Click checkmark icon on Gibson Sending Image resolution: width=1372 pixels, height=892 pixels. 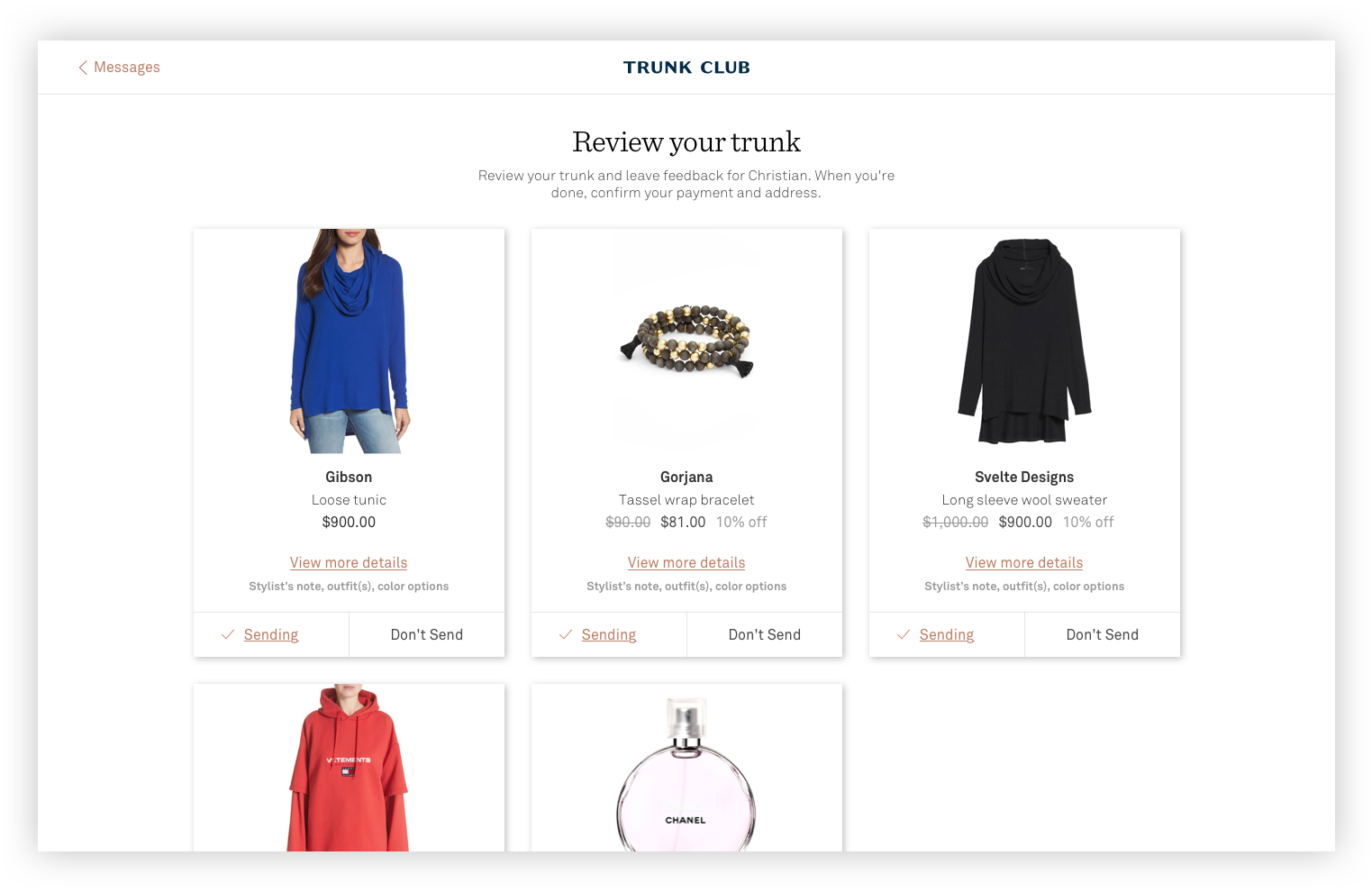click(x=228, y=634)
